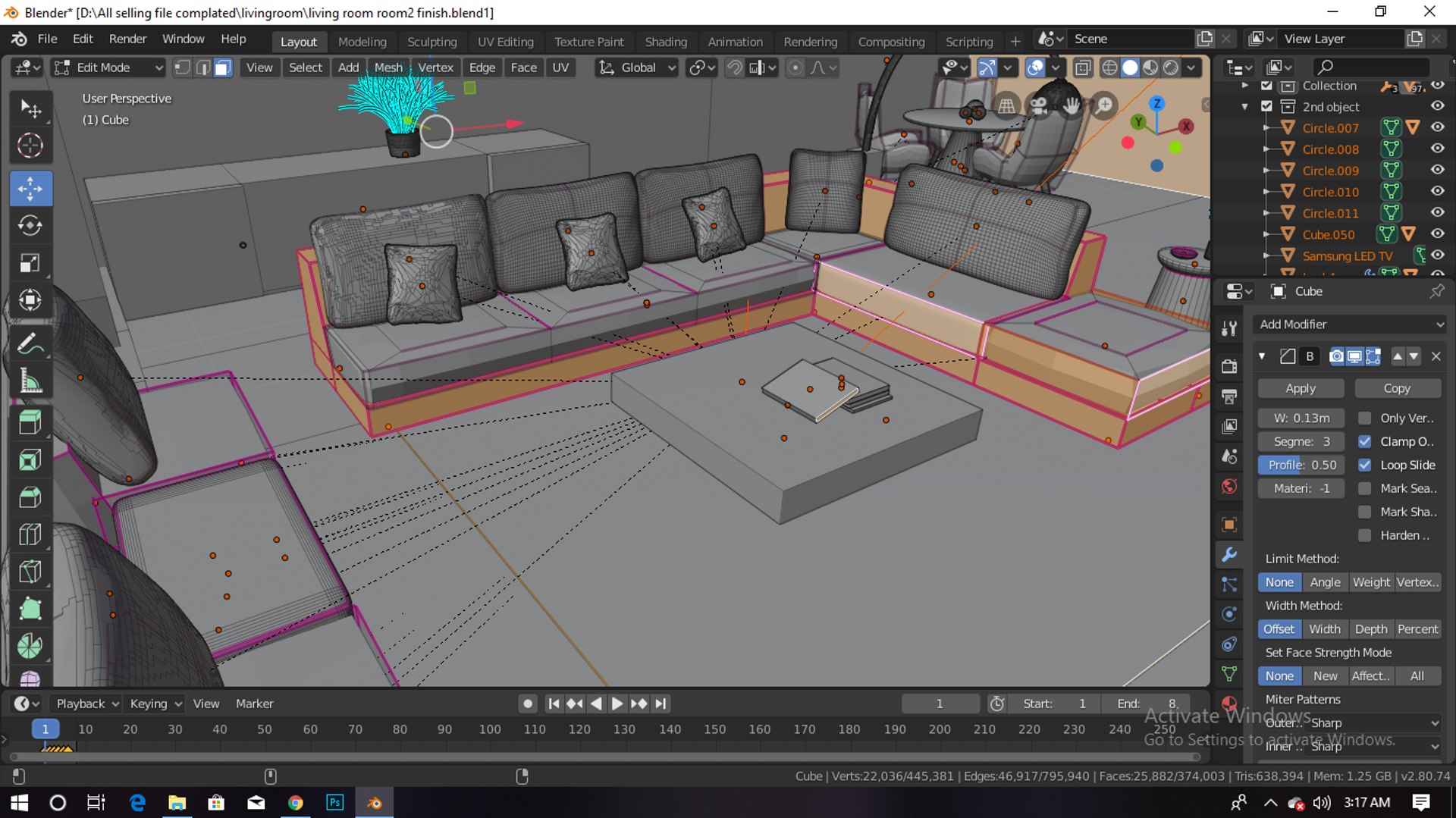Open the Global orientation dropdown

tap(637, 67)
